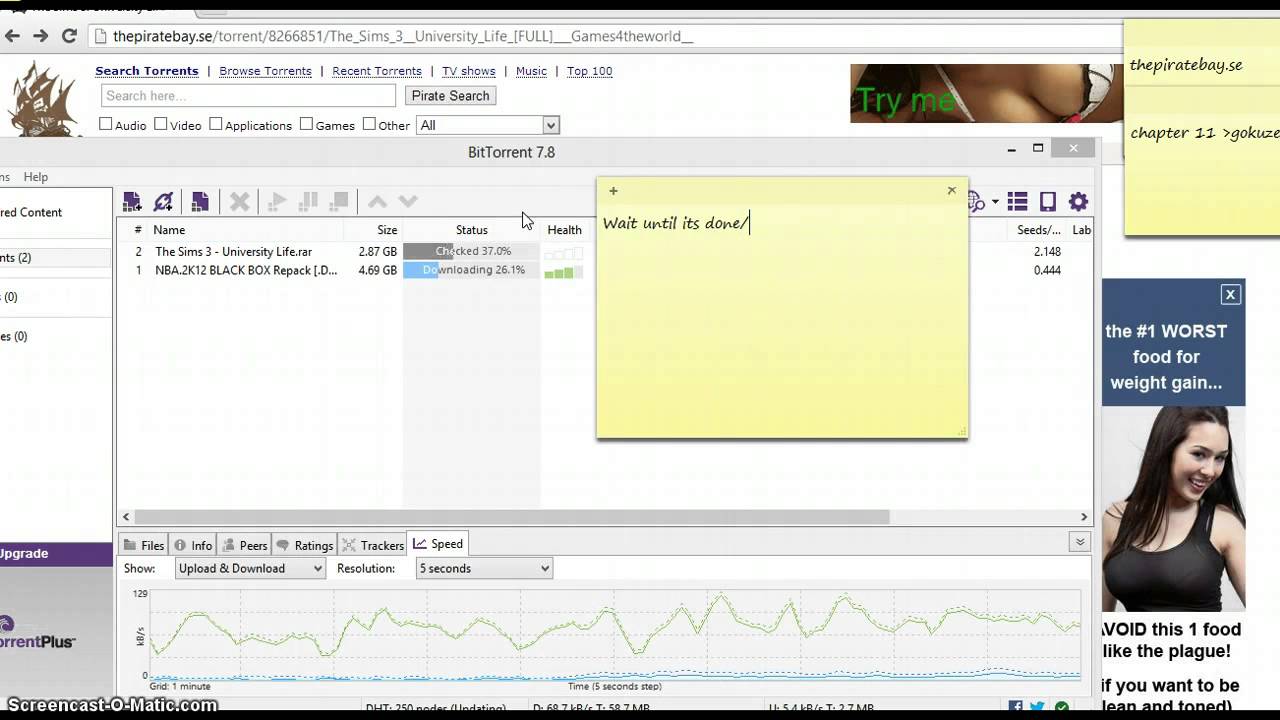Go forward in Chrome browser
This screenshot has width=1280, height=720.
tap(40, 36)
